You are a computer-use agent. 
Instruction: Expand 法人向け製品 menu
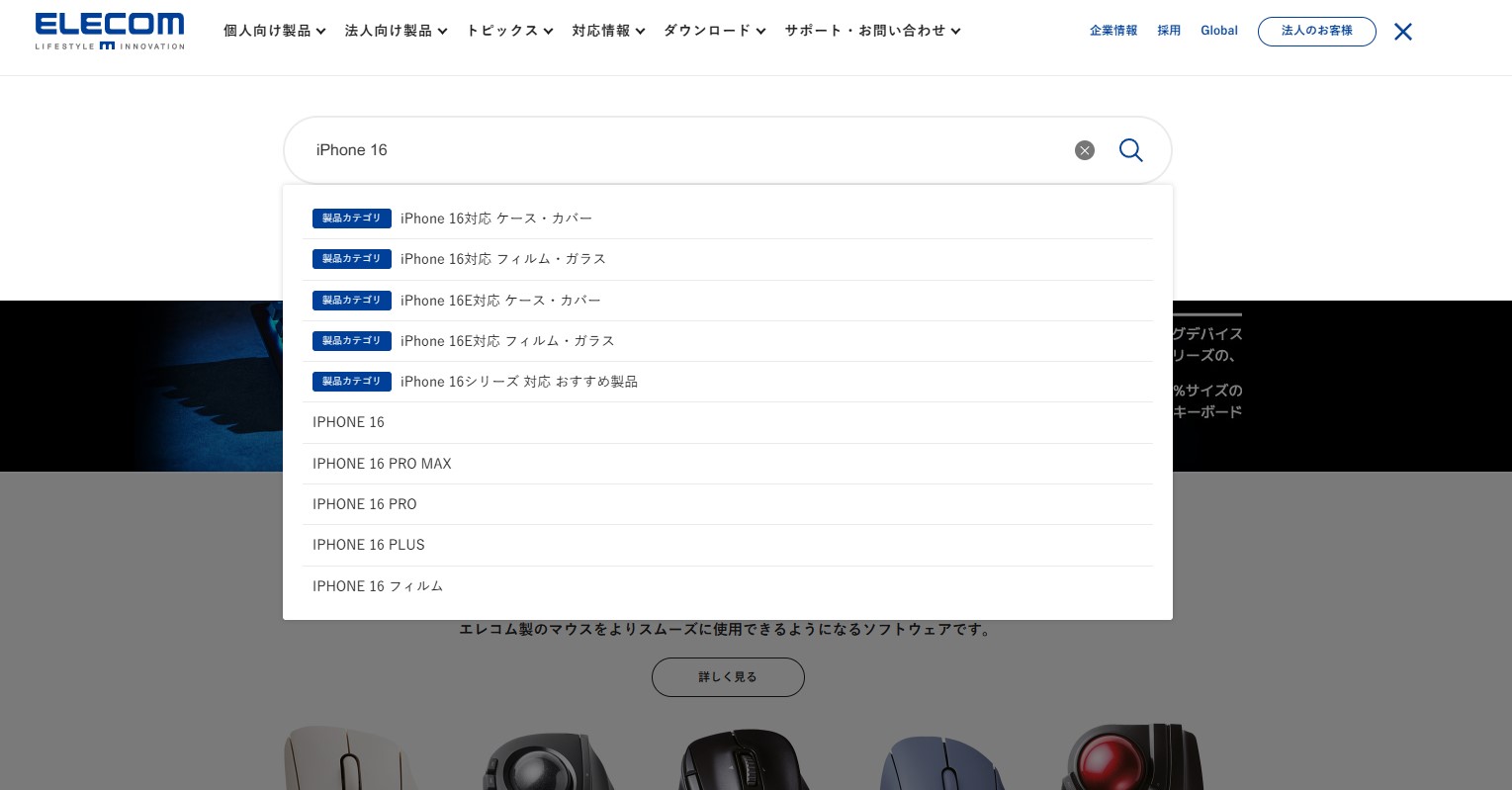[396, 31]
